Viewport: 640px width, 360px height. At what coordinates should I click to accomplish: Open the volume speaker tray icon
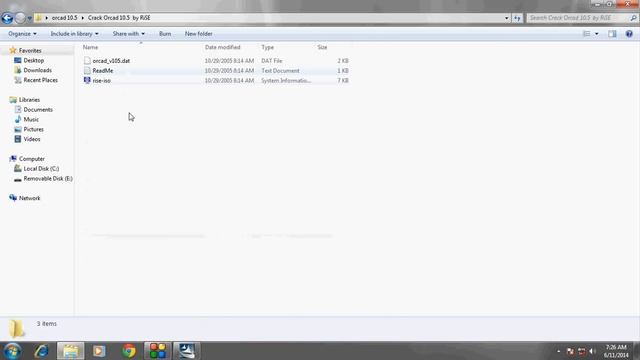pos(592,351)
